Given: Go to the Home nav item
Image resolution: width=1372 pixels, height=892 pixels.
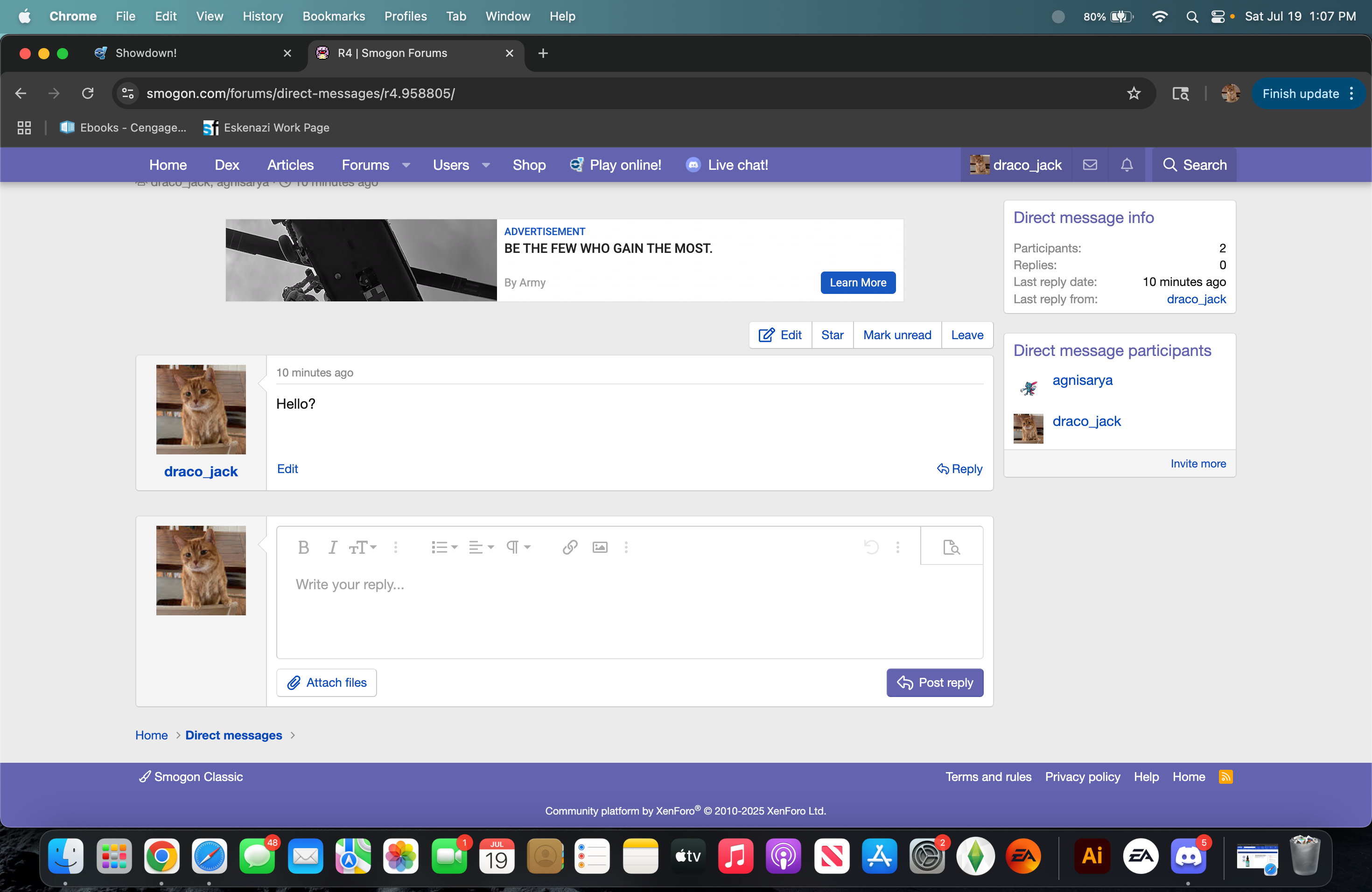Looking at the screenshot, I should pos(168,165).
